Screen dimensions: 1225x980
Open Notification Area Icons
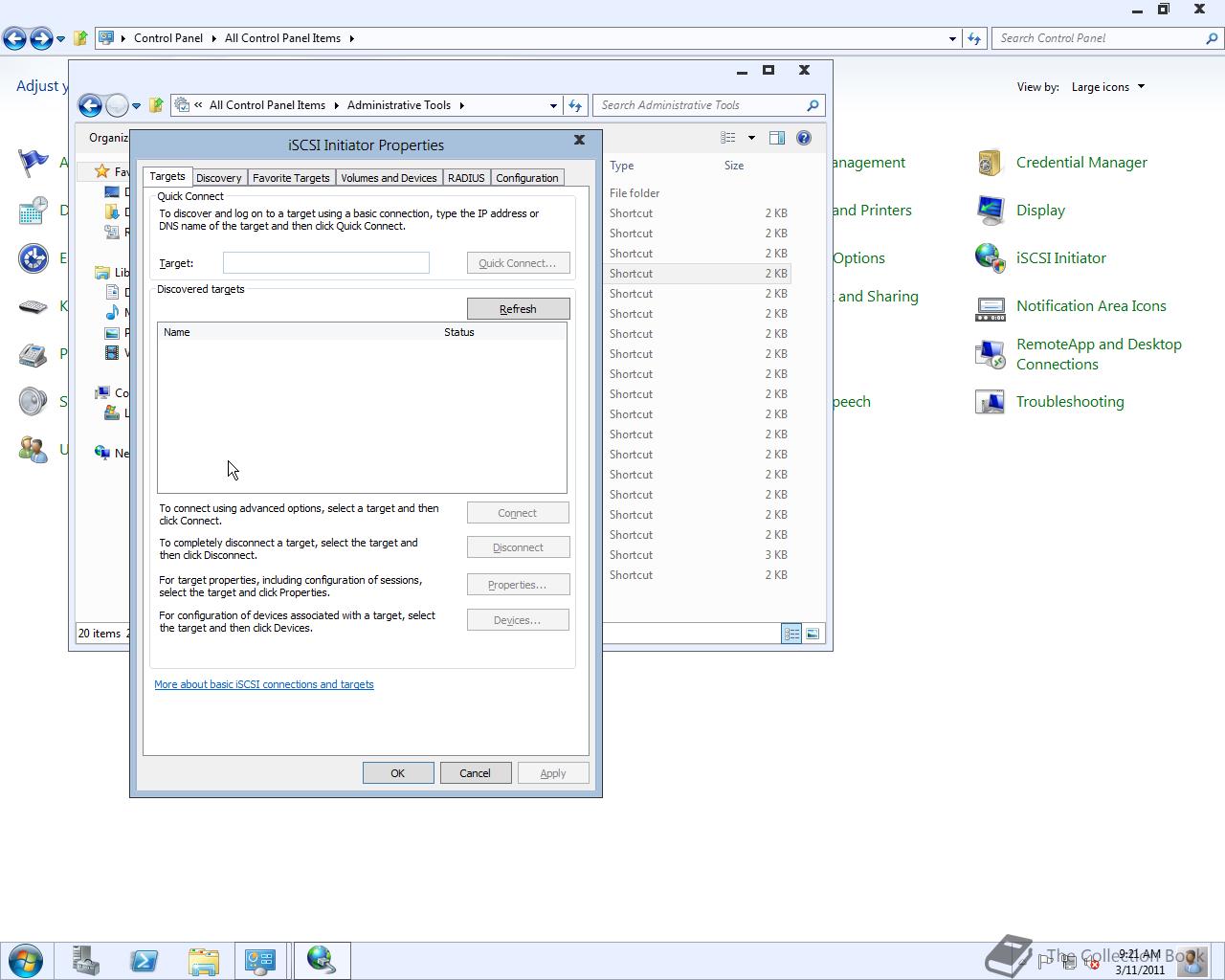click(x=1091, y=306)
